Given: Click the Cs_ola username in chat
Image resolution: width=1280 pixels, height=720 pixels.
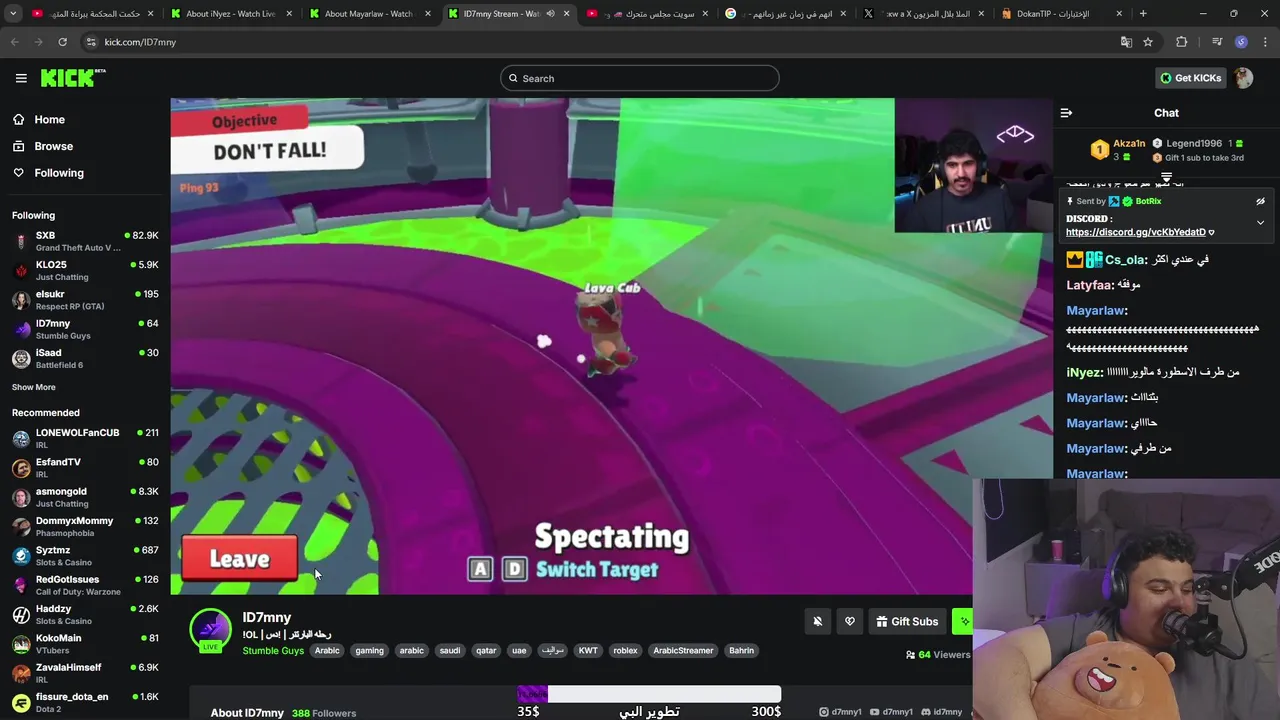Looking at the screenshot, I should (1125, 260).
